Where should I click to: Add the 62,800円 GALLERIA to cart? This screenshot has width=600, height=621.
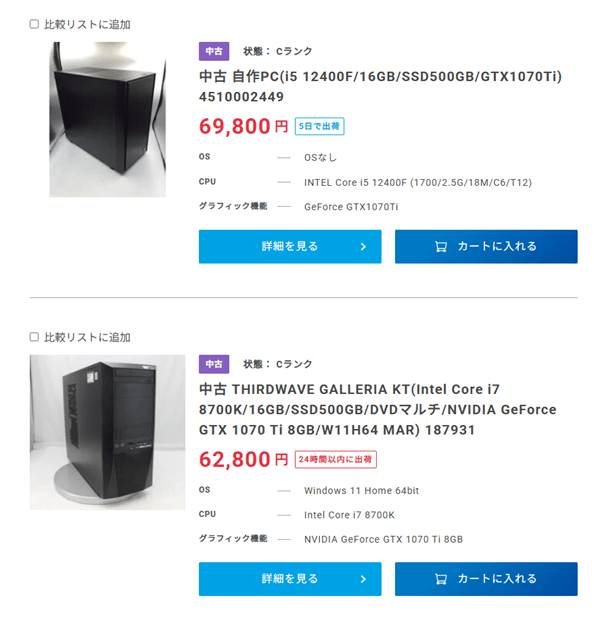[x=486, y=579]
